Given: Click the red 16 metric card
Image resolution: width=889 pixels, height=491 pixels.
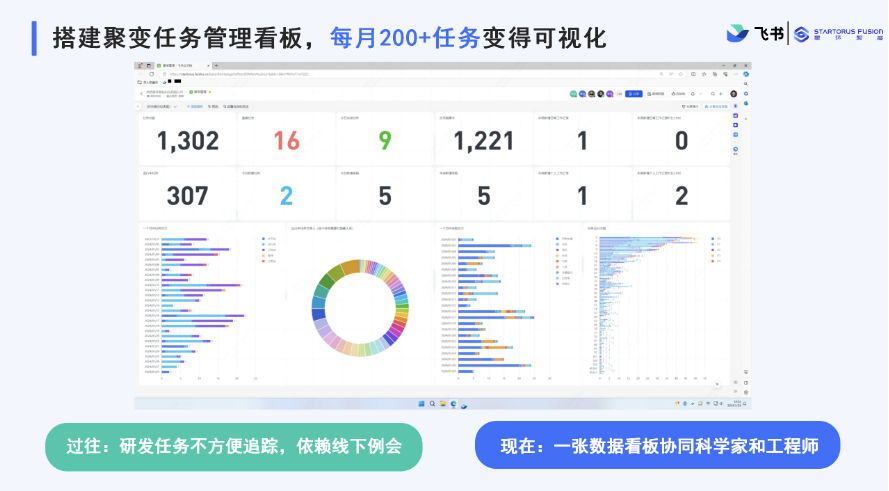Looking at the screenshot, I should [286, 141].
